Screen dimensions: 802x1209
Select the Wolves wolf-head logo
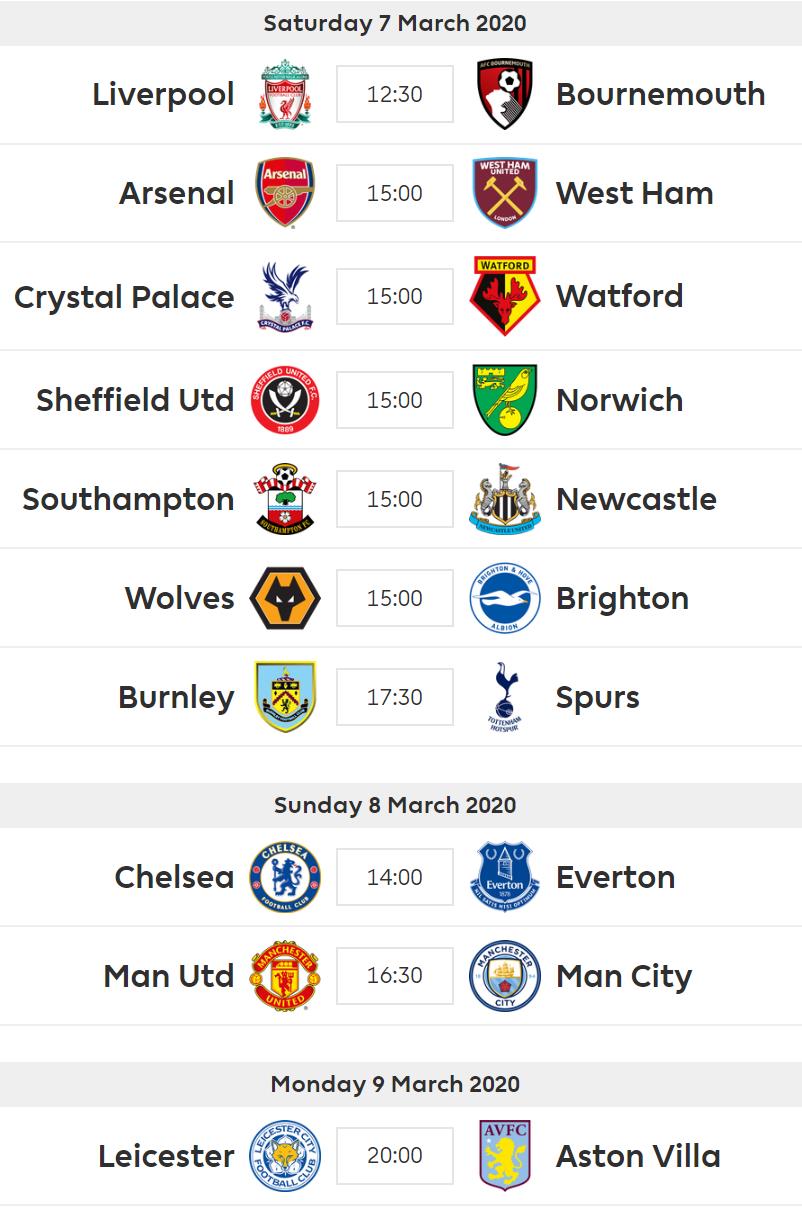pos(285,598)
